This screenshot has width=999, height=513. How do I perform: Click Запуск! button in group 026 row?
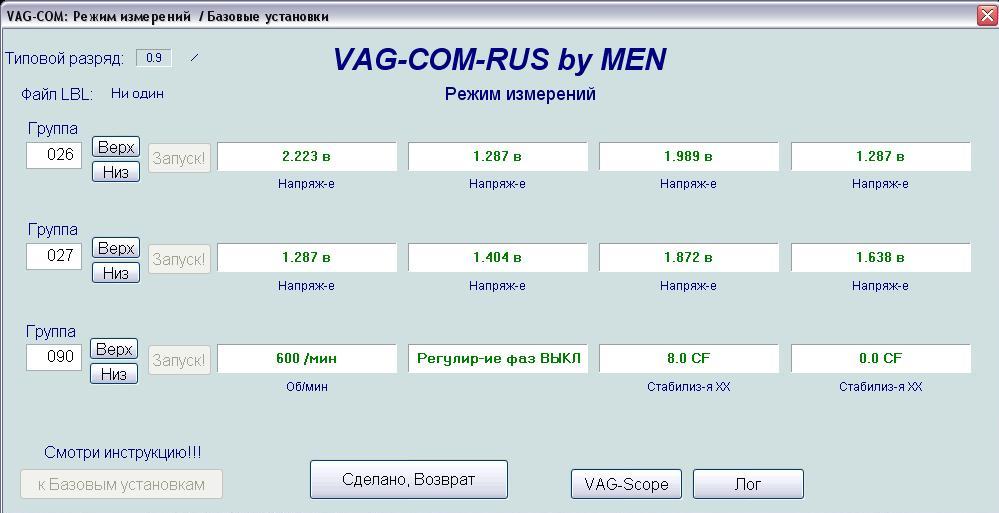click(179, 158)
